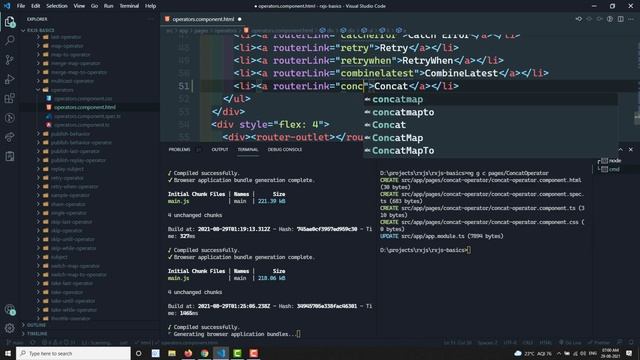Viewport: 640px width, 360px height.
Task: Open the Source Control view
Action: [10, 60]
